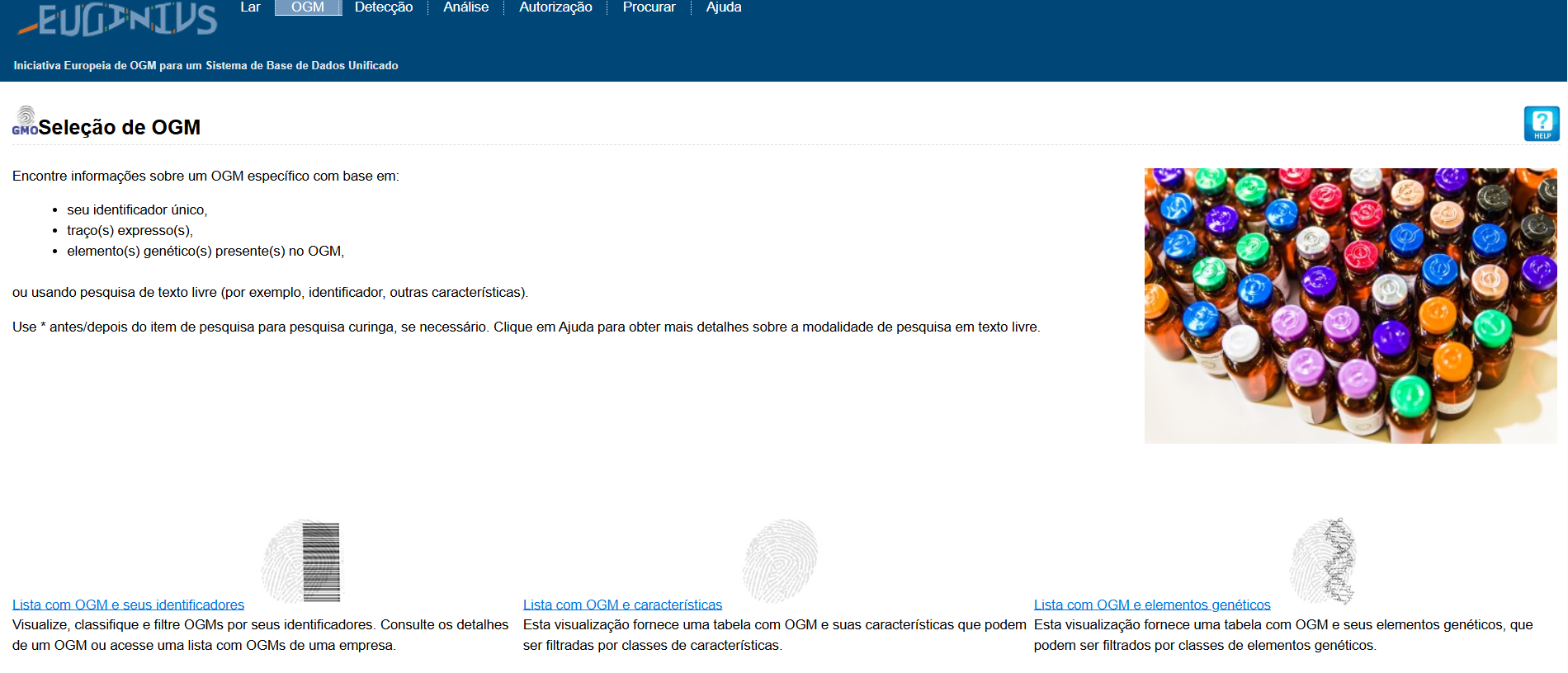Click the EUGENIUS logo in the header
The height and width of the screenshot is (673, 1568).
click(x=117, y=20)
